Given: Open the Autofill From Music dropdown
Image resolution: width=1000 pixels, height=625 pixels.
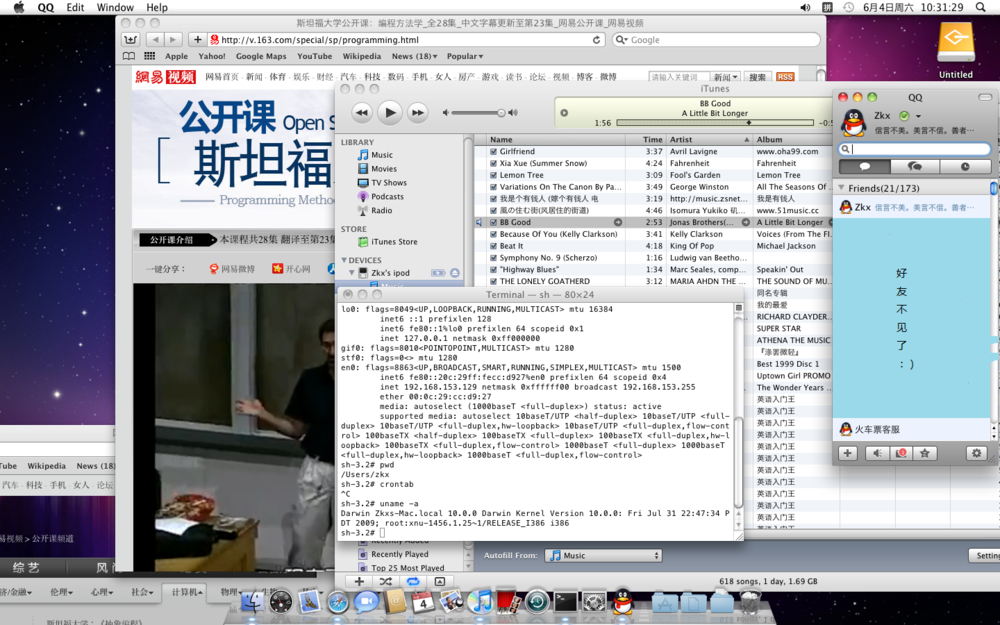Looking at the screenshot, I should 603,555.
